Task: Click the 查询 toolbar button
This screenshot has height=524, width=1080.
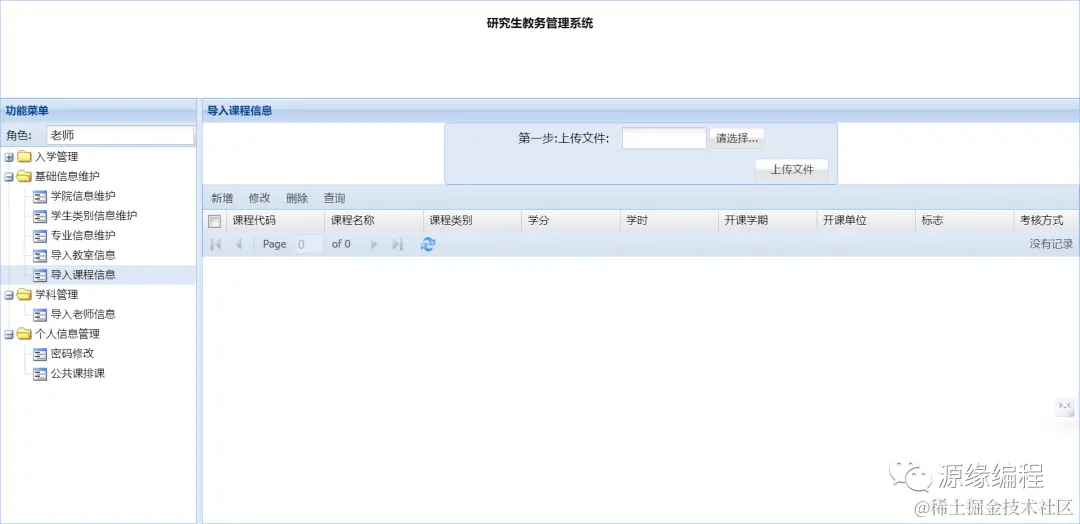Action: tap(335, 198)
